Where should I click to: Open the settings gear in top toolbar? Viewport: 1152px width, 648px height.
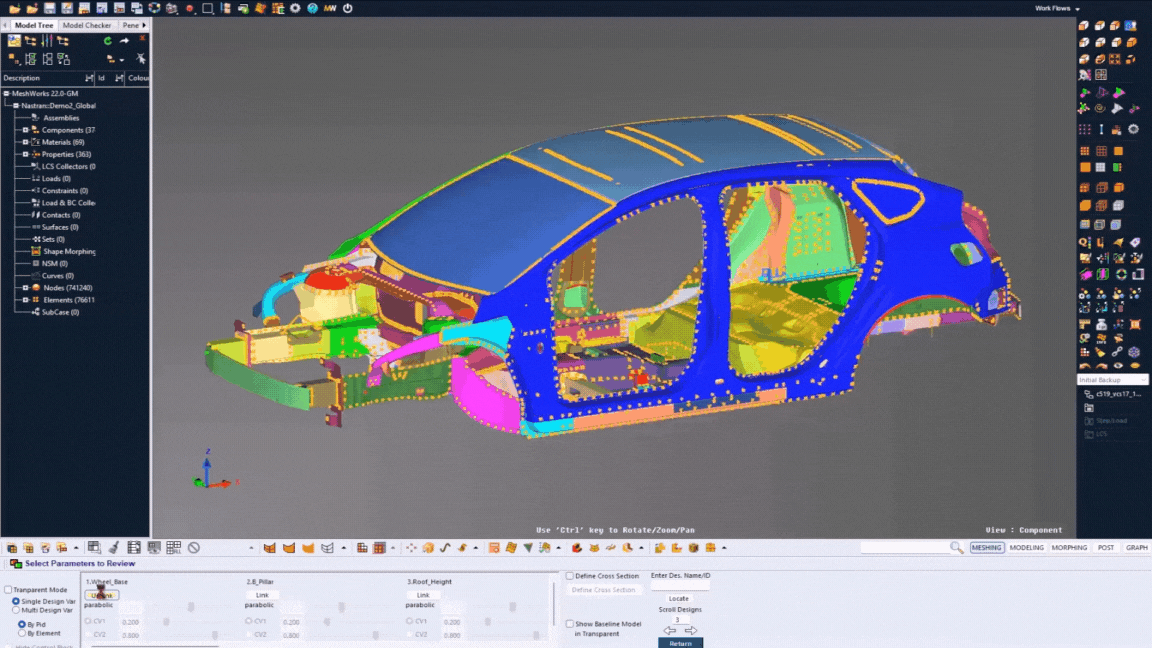295,8
